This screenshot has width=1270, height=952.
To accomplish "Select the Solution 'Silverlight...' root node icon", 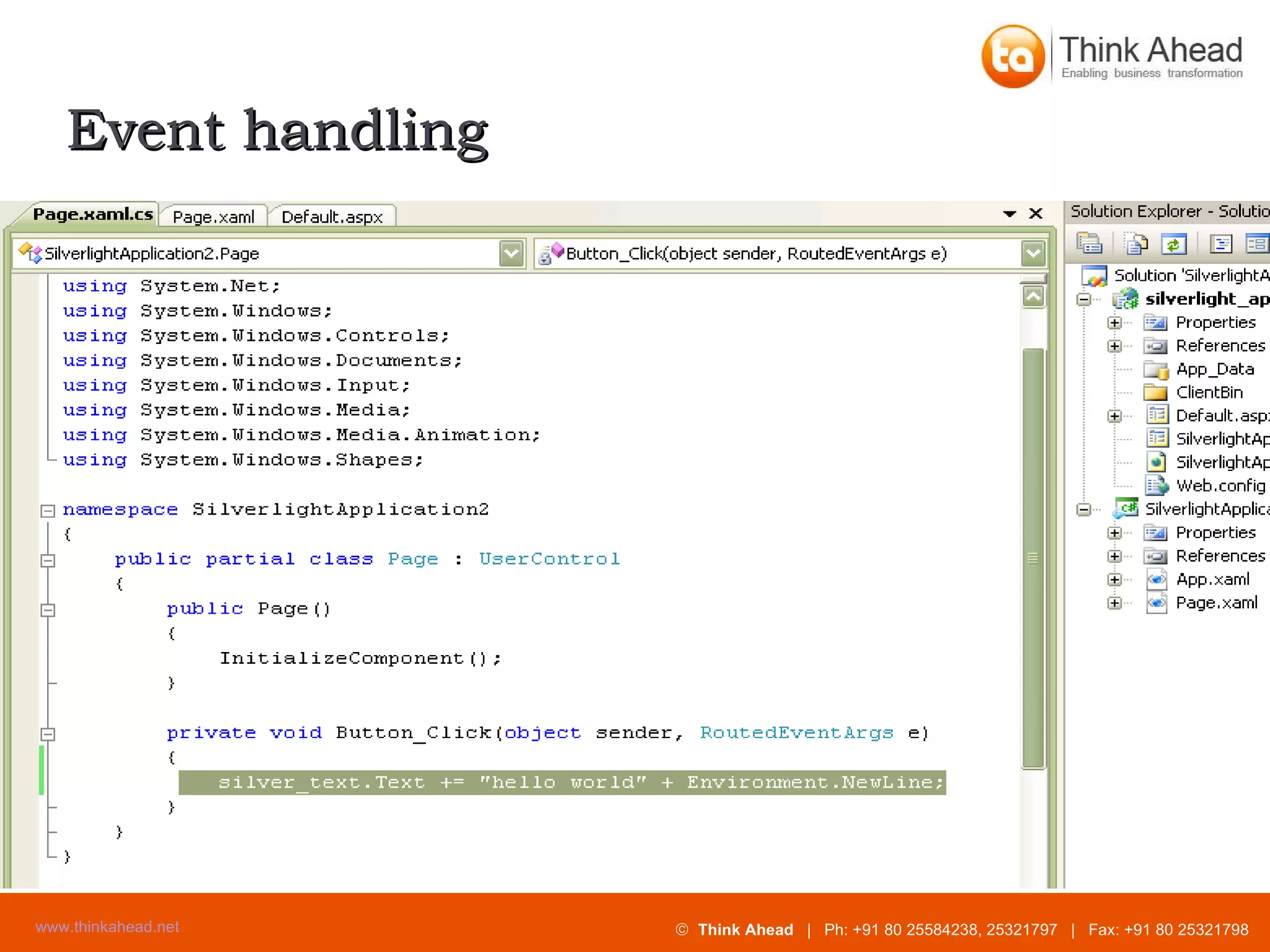I will (x=1094, y=276).
